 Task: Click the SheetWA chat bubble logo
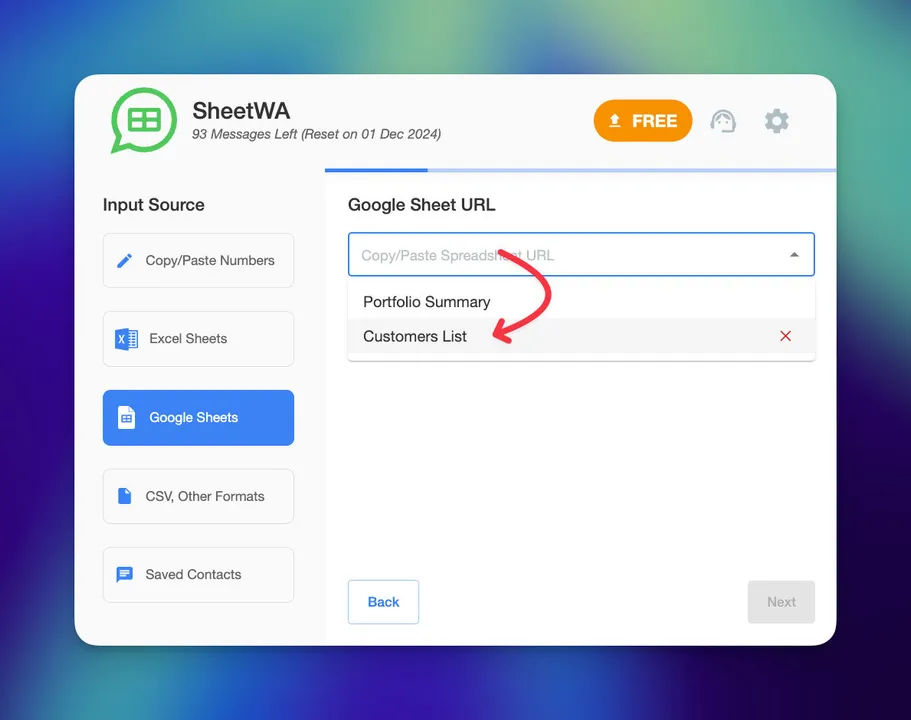tap(144, 120)
